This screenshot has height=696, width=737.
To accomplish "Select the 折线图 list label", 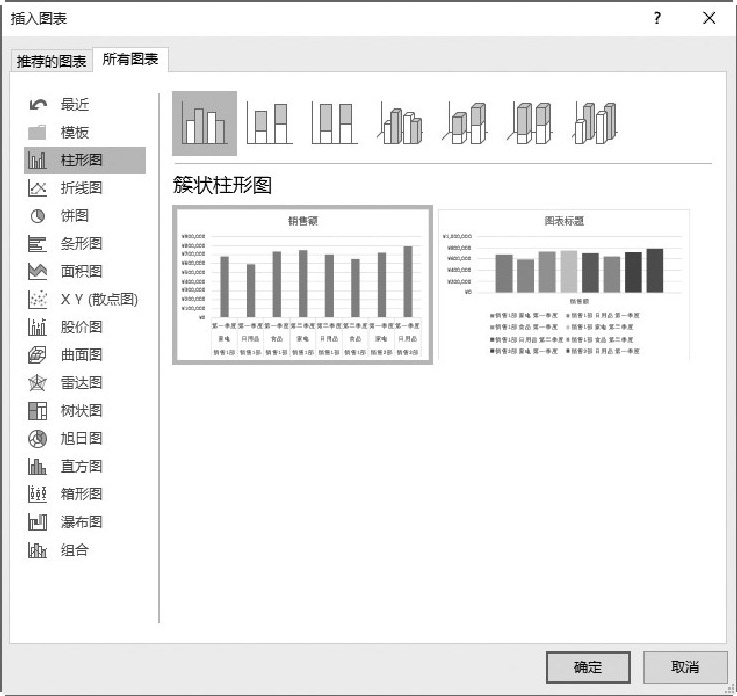I will pyautogui.click(x=81, y=188).
